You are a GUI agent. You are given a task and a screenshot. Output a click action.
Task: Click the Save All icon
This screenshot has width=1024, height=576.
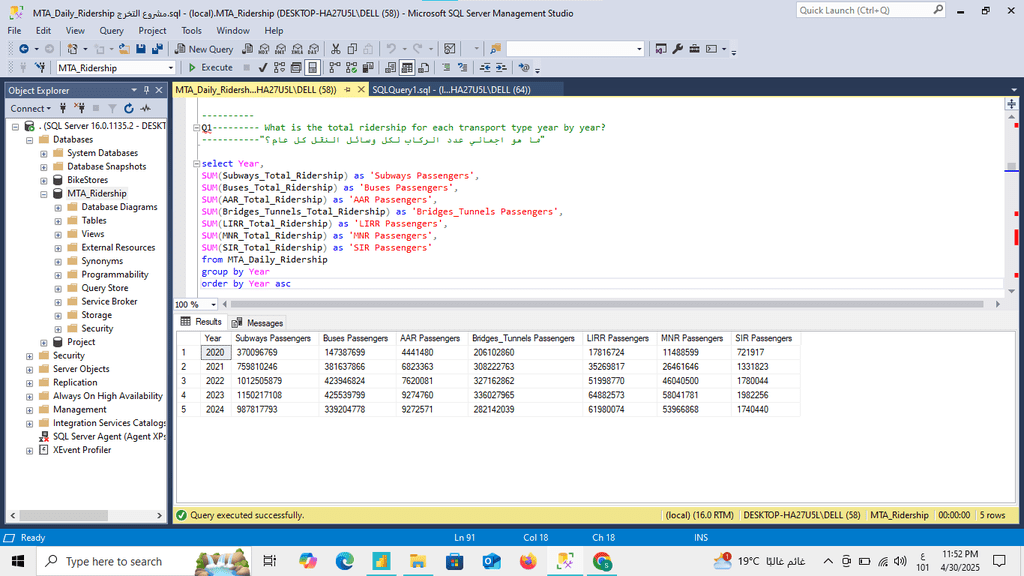click(157, 49)
